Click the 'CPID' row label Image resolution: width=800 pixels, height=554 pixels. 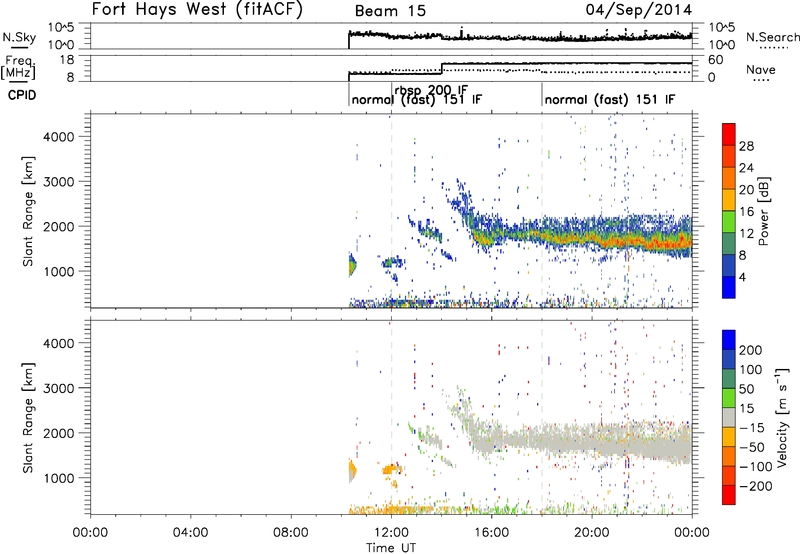(22, 95)
